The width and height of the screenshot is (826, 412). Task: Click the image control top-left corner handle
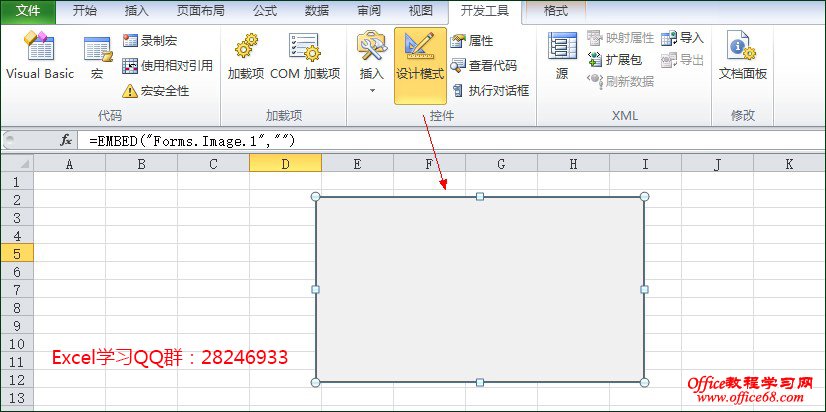(x=316, y=197)
